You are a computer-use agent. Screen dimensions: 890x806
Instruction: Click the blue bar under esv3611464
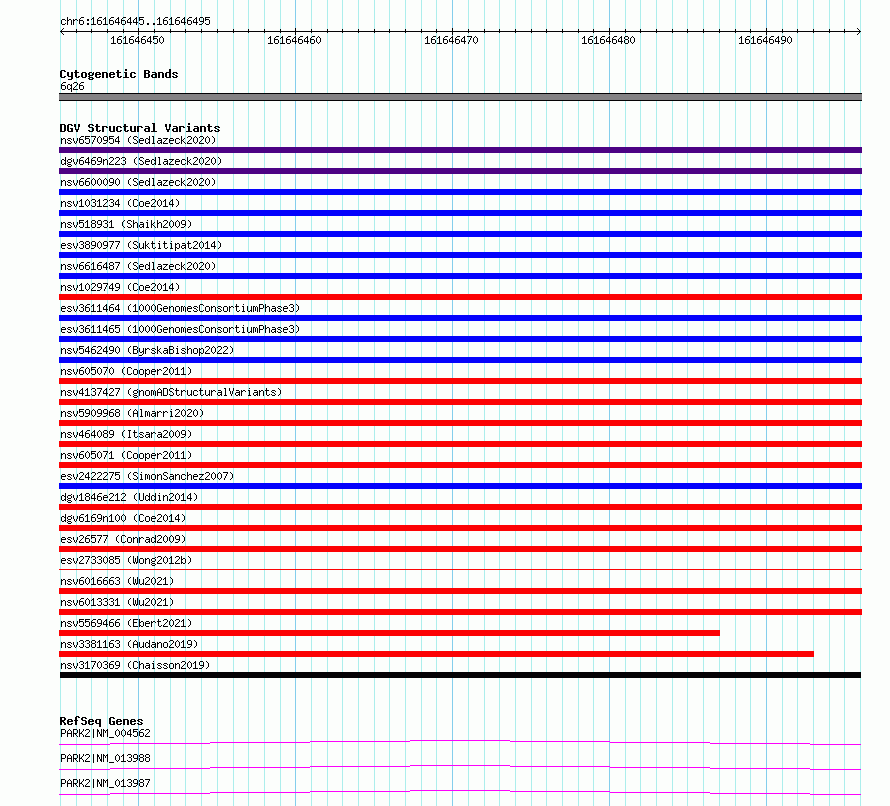(x=460, y=318)
